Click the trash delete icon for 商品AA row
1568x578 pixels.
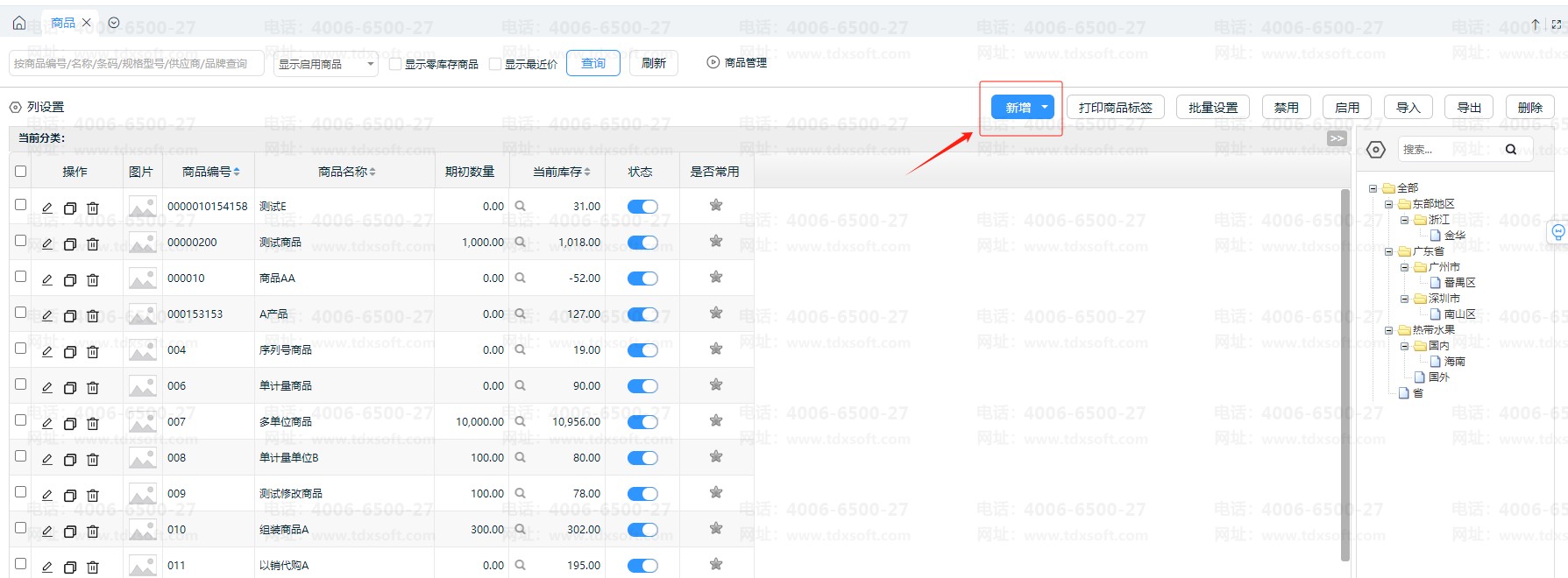tap(93, 279)
